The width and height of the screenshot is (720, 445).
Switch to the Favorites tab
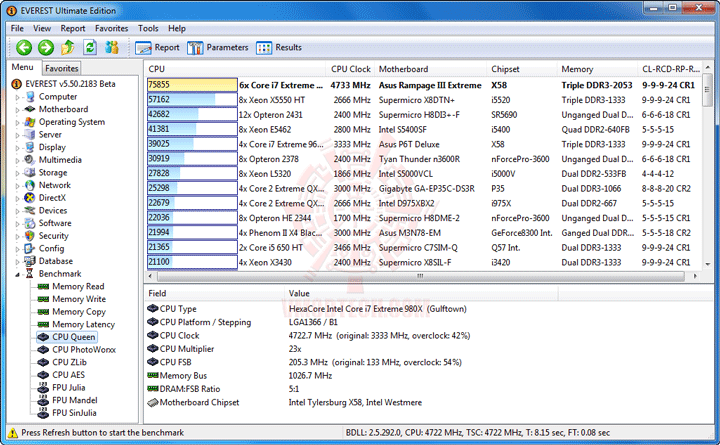(62, 68)
